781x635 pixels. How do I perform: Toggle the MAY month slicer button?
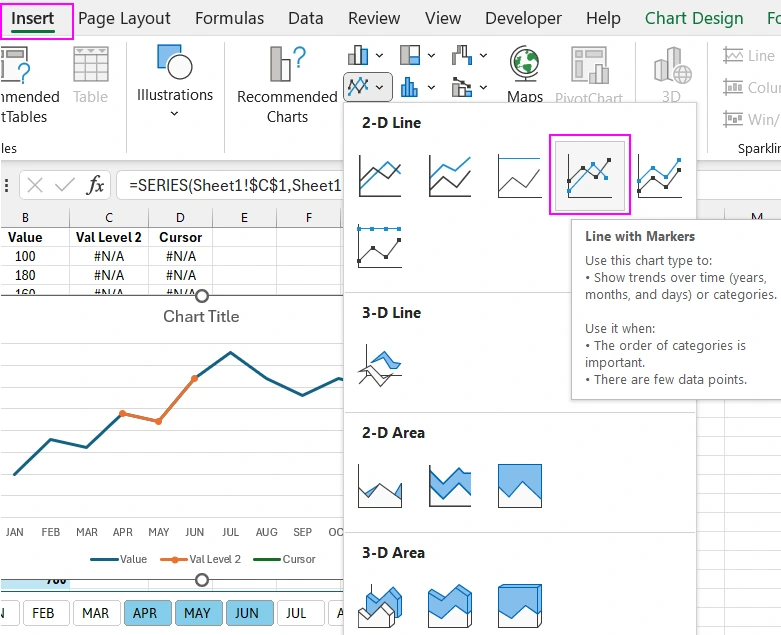pos(197,612)
